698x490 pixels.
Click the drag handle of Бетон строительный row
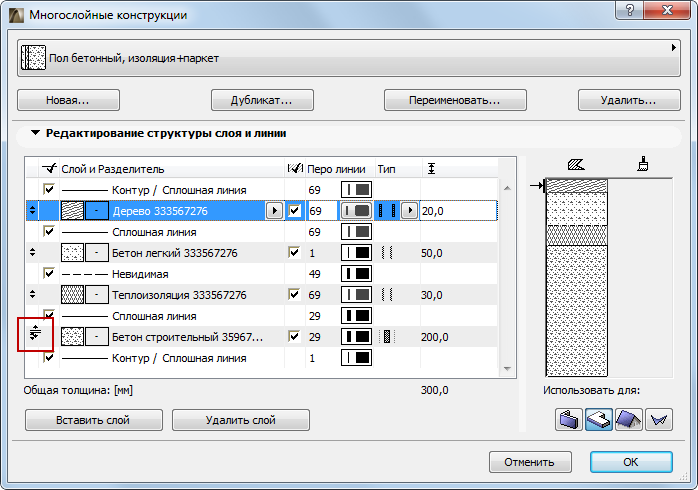[x=35, y=333]
